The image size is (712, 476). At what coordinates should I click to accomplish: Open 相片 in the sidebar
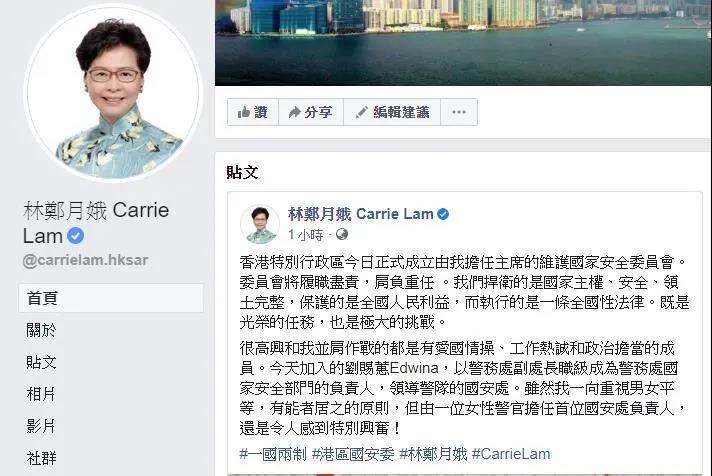[41, 394]
